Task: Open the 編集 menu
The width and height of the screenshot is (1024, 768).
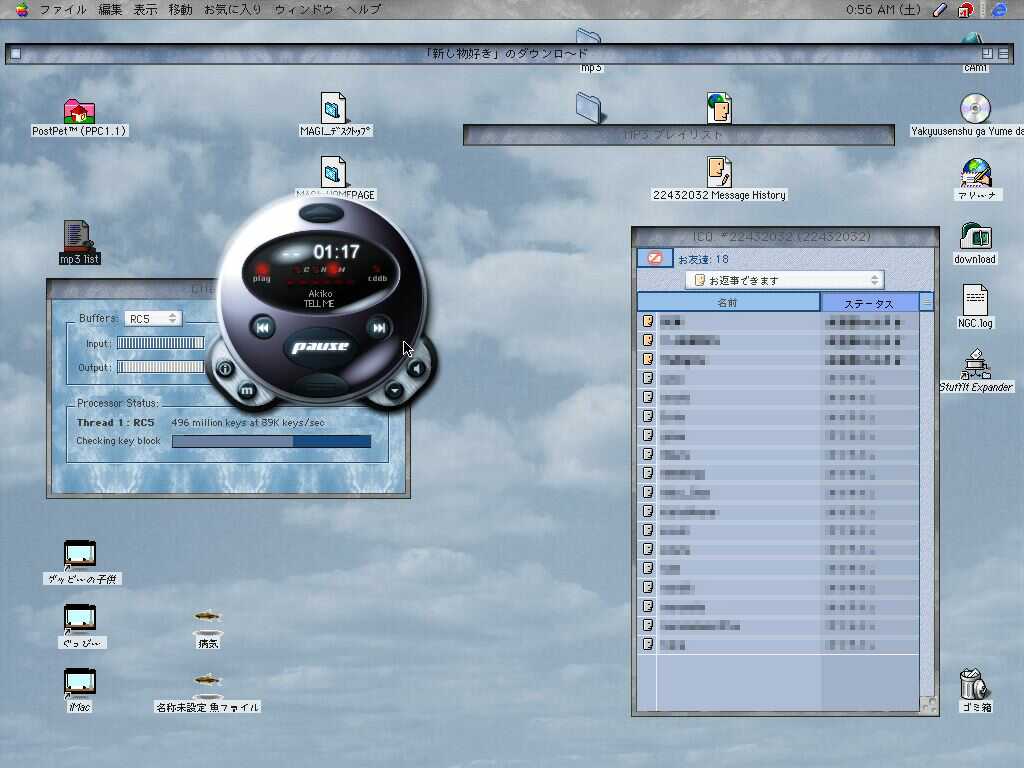Action: click(110, 9)
